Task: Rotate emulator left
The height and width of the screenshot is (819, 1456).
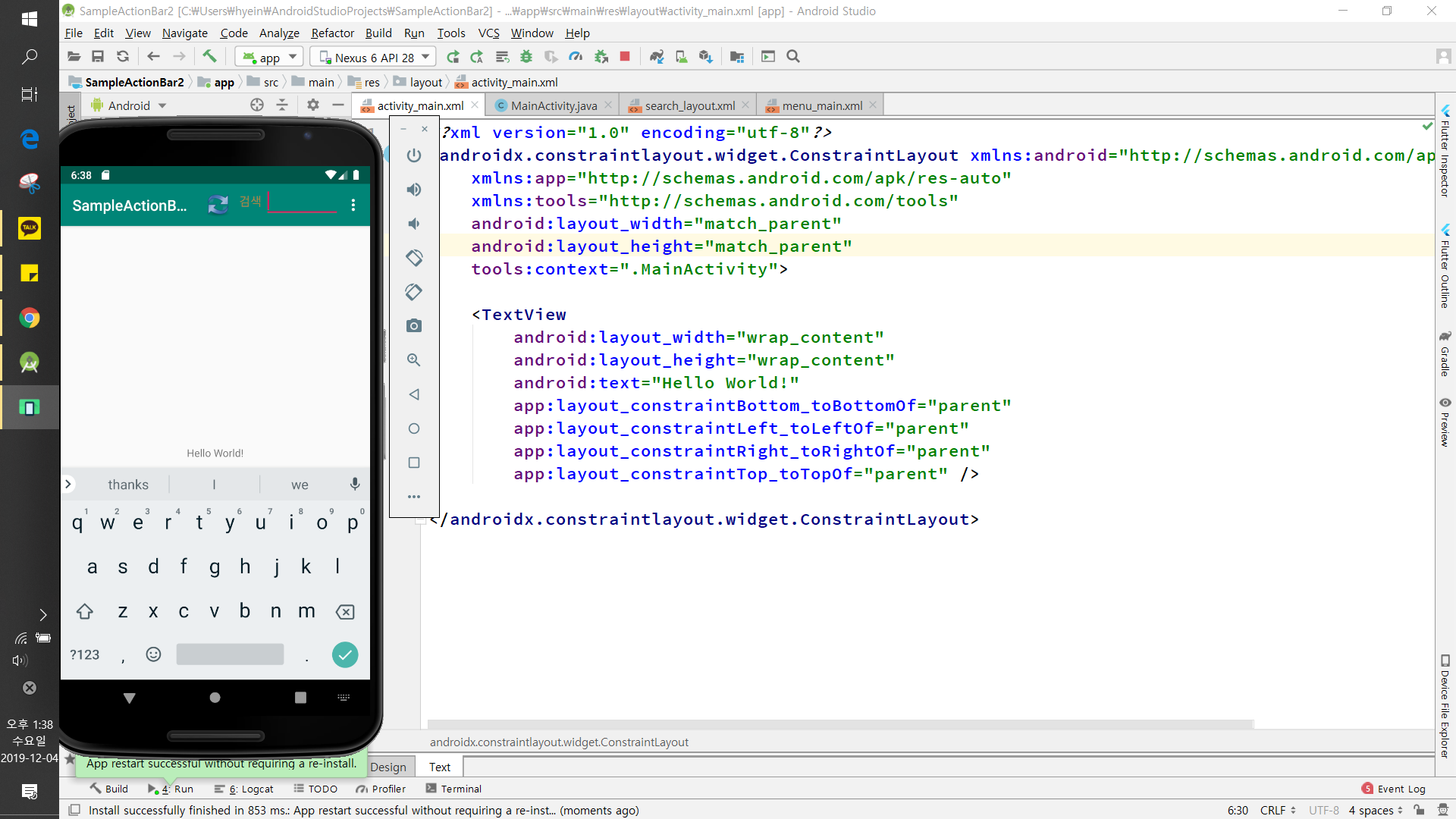Action: 414,258
